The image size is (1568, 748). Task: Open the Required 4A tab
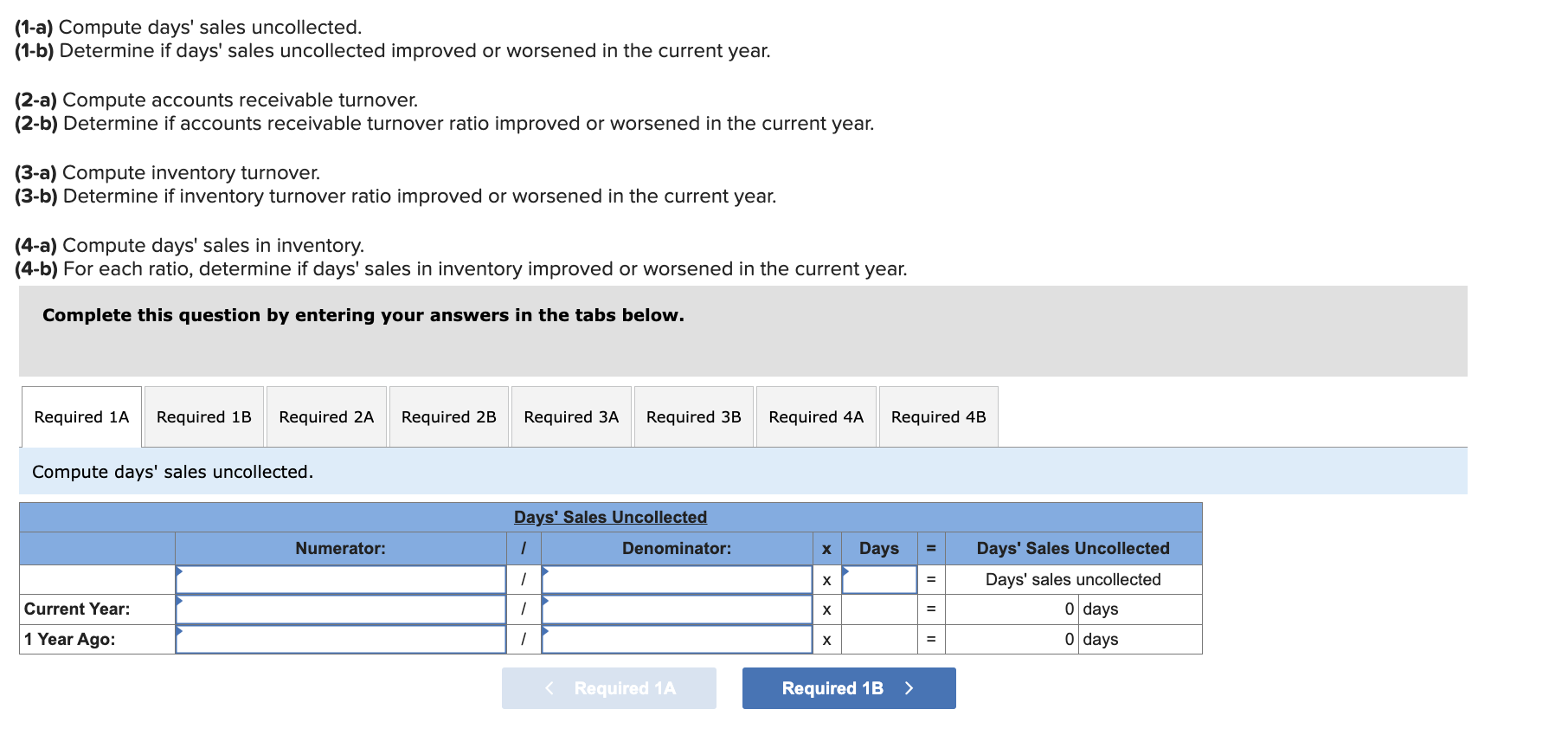tap(816, 416)
